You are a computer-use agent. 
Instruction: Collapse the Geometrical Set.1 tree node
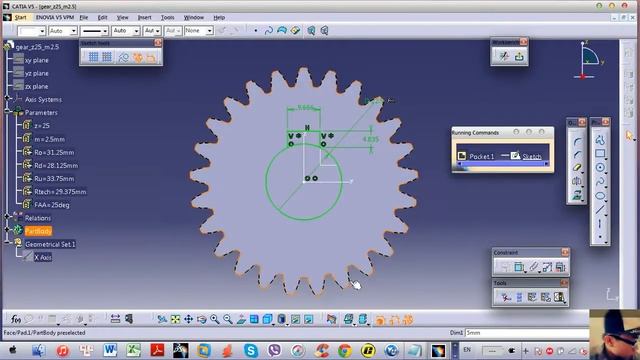pos(7,243)
